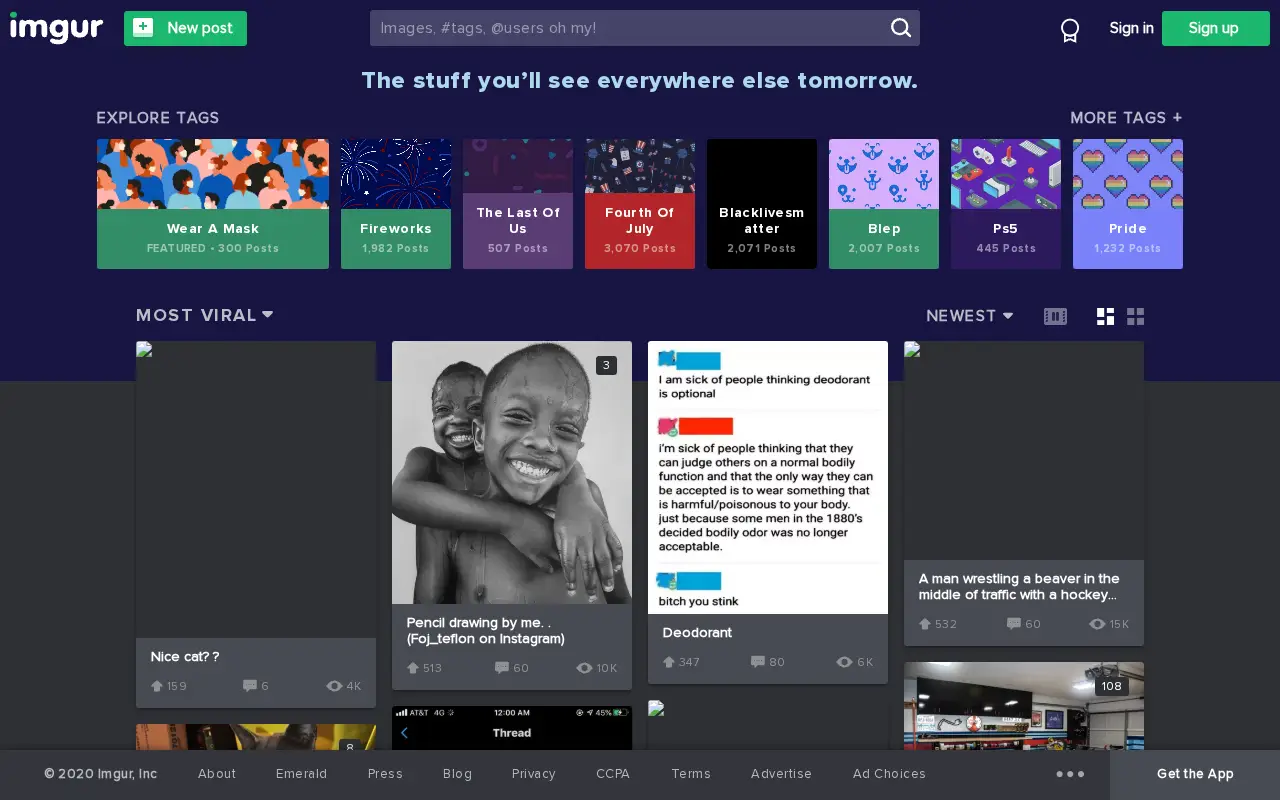
Task: Open the Pride tag card
Action: [x=1128, y=204]
